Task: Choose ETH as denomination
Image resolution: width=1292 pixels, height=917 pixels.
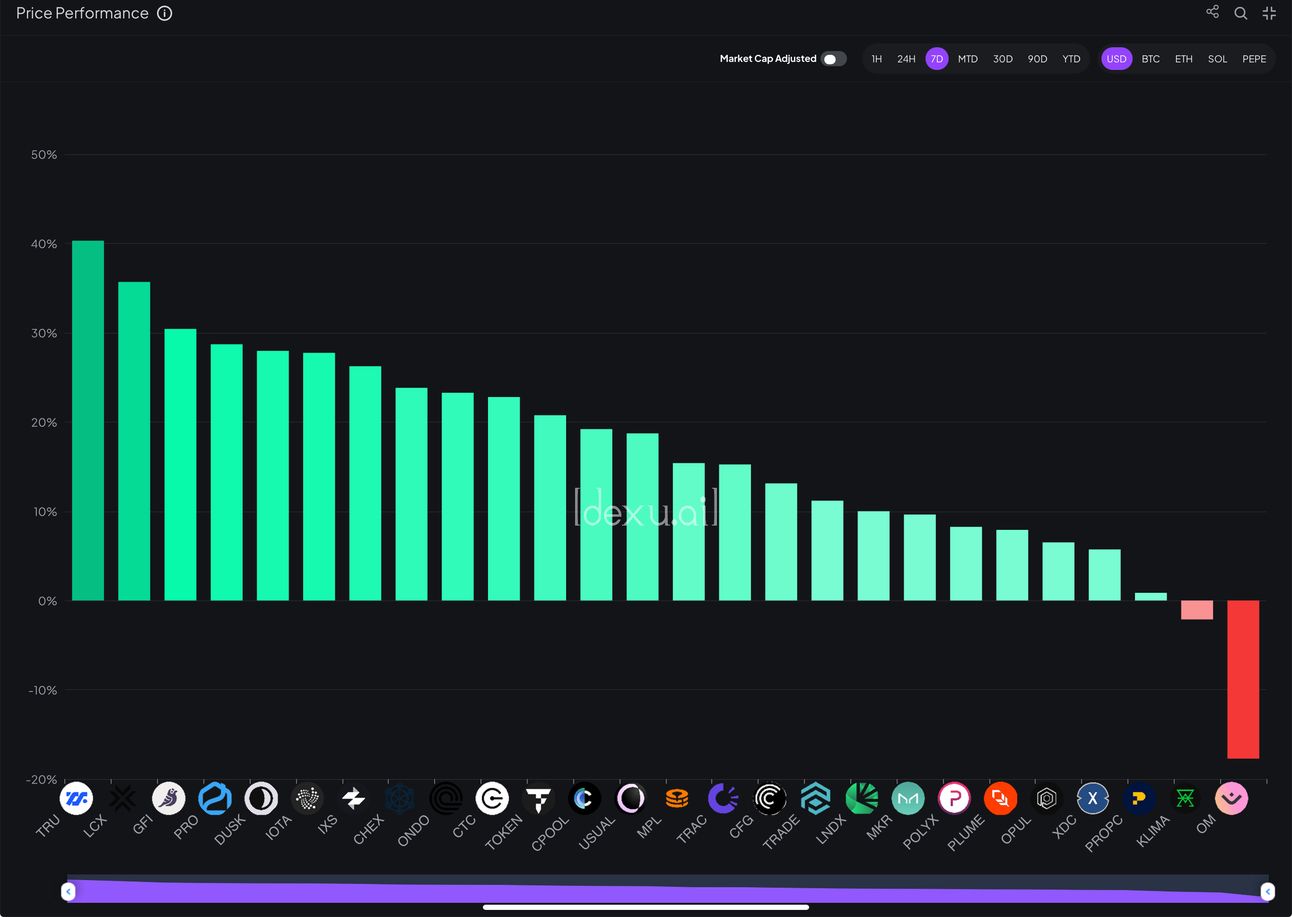Action: point(1184,59)
